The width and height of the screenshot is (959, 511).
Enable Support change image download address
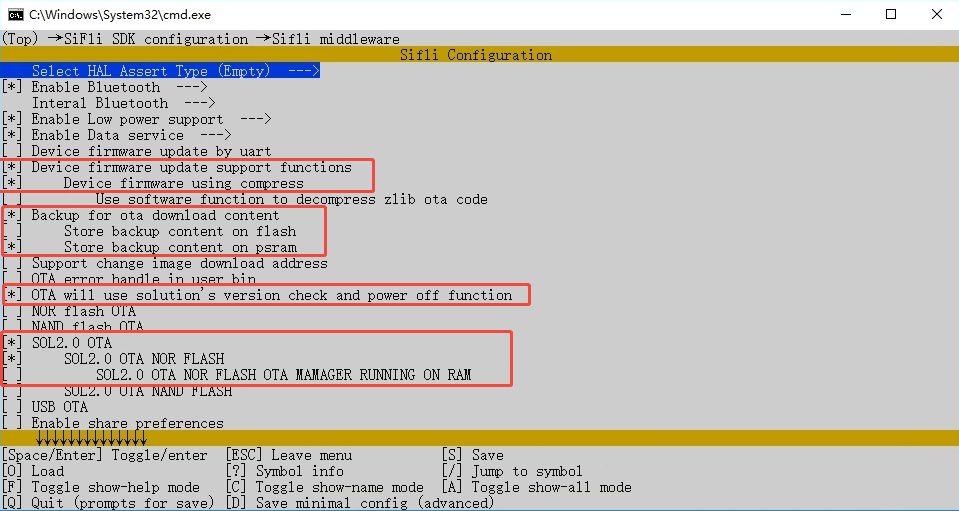tap(12, 263)
